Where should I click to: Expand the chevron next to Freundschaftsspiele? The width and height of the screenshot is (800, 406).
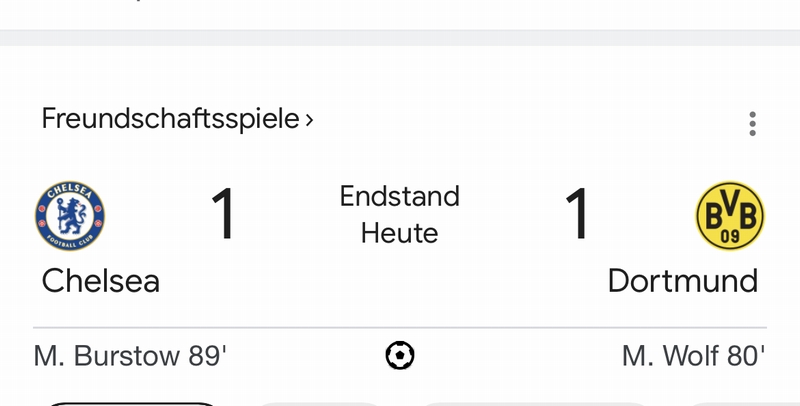click(x=309, y=120)
